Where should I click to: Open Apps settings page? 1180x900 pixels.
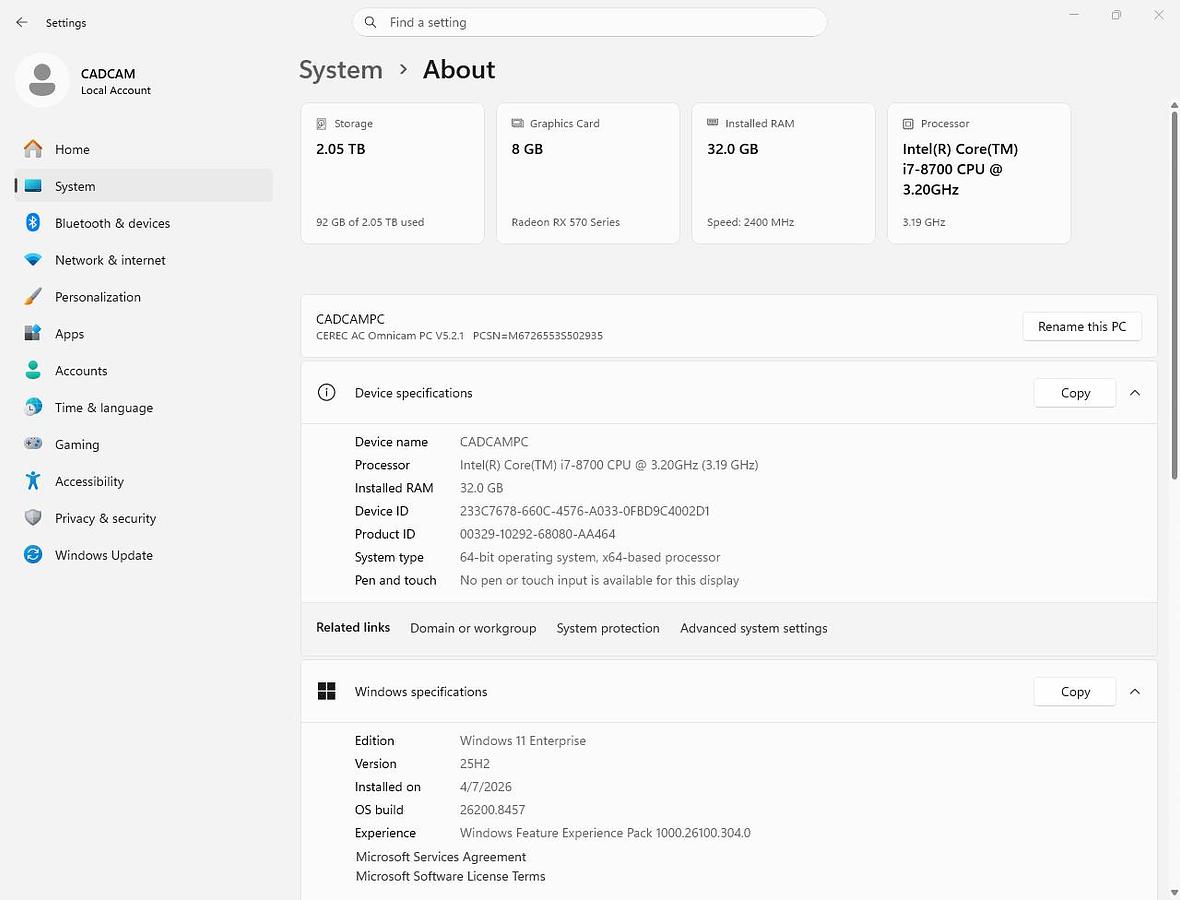point(144,333)
